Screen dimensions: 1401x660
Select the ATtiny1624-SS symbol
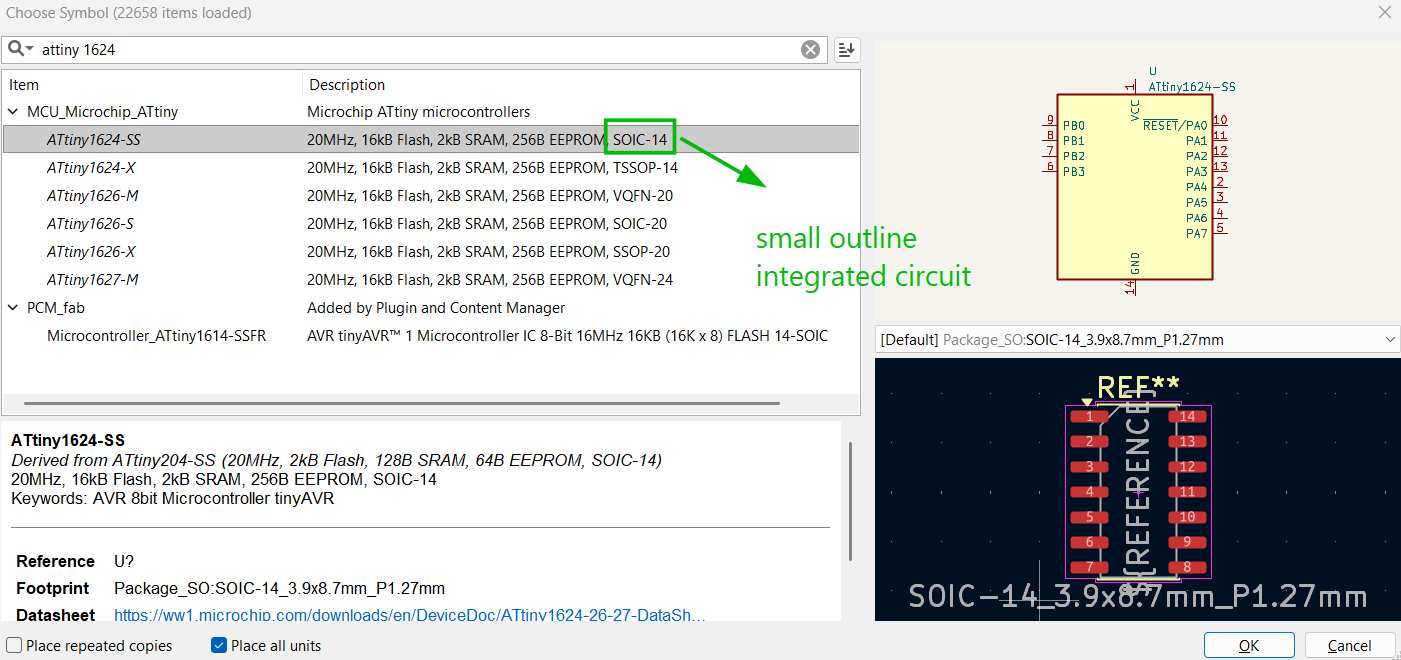(x=431, y=140)
